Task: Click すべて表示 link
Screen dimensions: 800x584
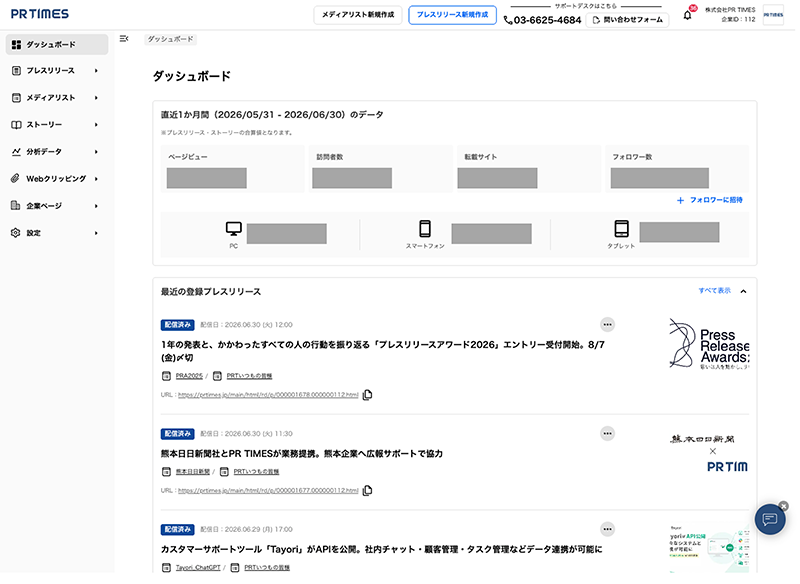Action: 714,290
